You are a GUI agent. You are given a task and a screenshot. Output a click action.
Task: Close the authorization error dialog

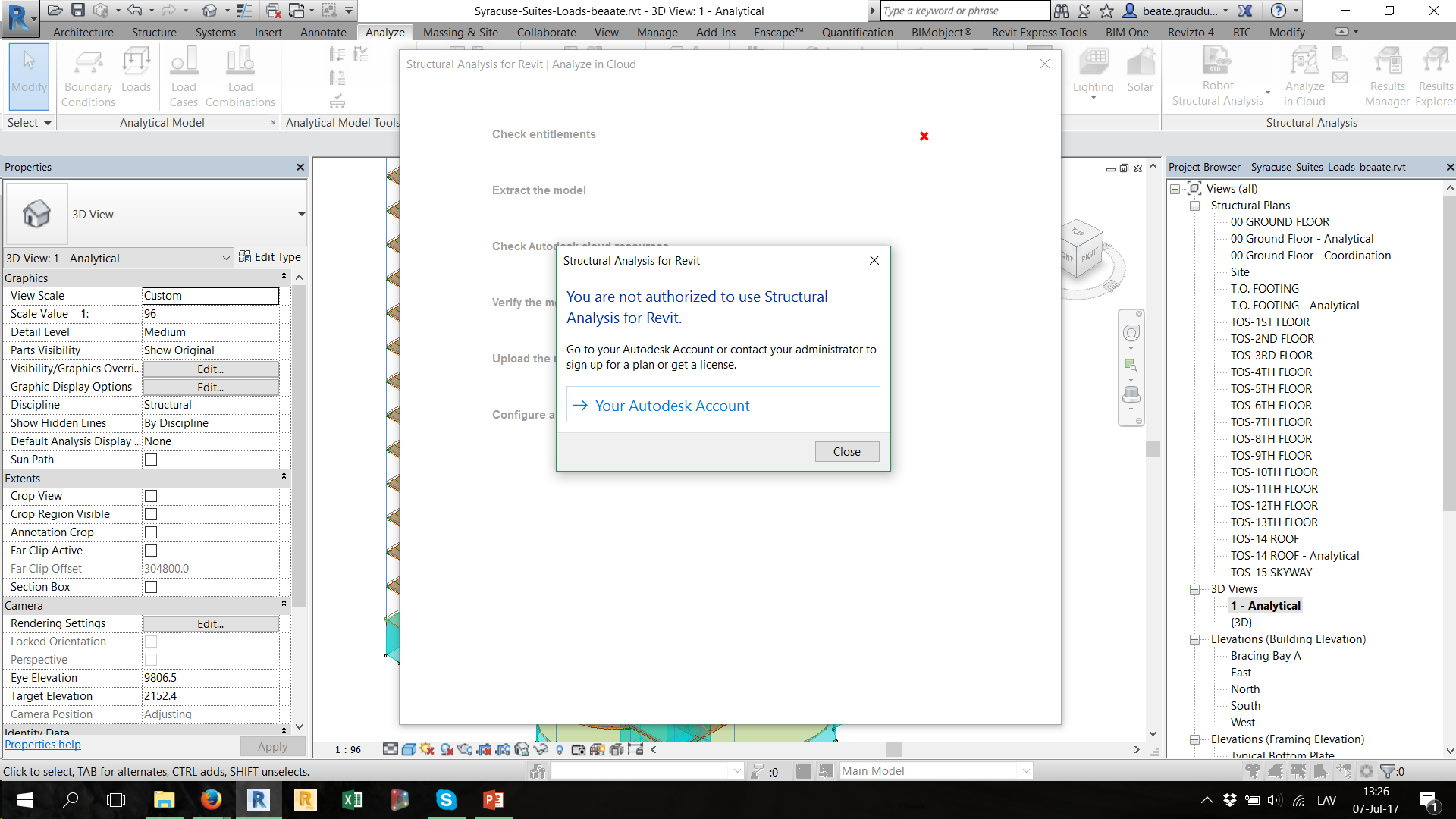[846, 450]
